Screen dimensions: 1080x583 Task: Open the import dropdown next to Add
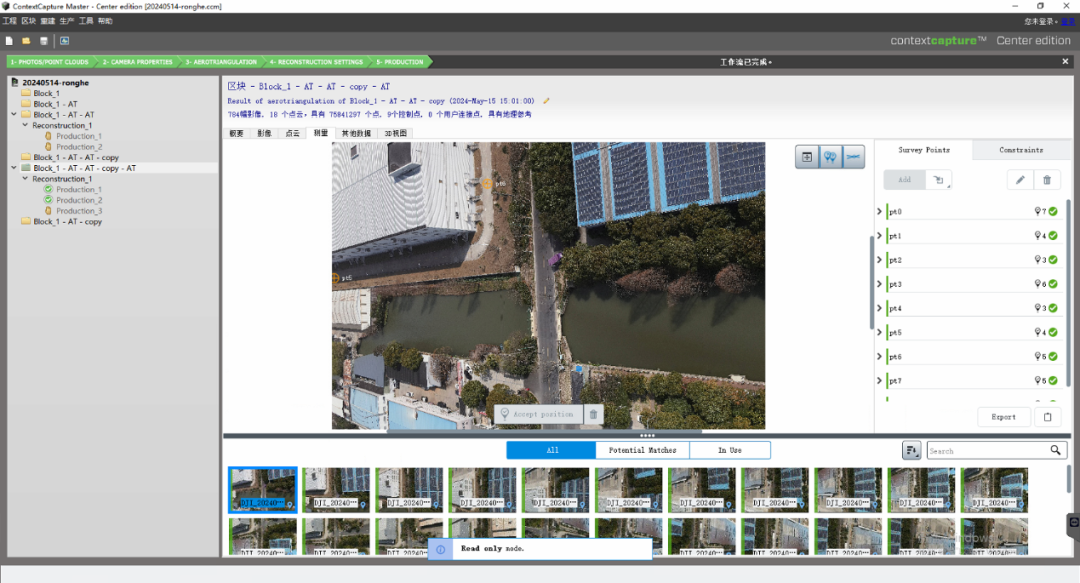939,180
